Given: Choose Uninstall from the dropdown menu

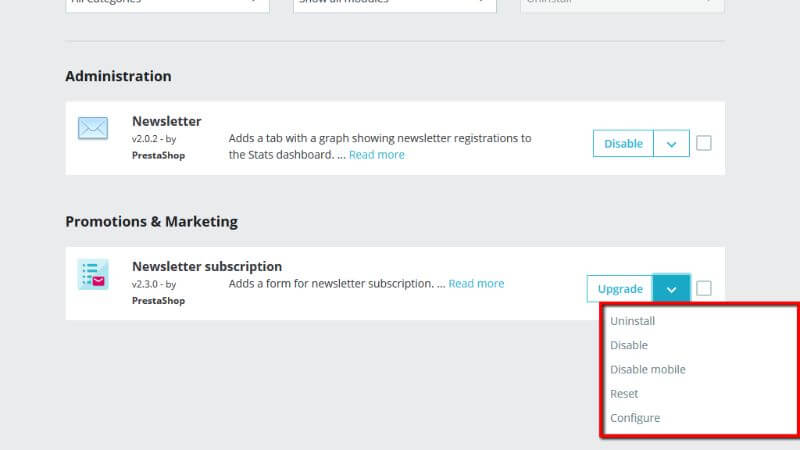Looking at the screenshot, I should (x=633, y=321).
